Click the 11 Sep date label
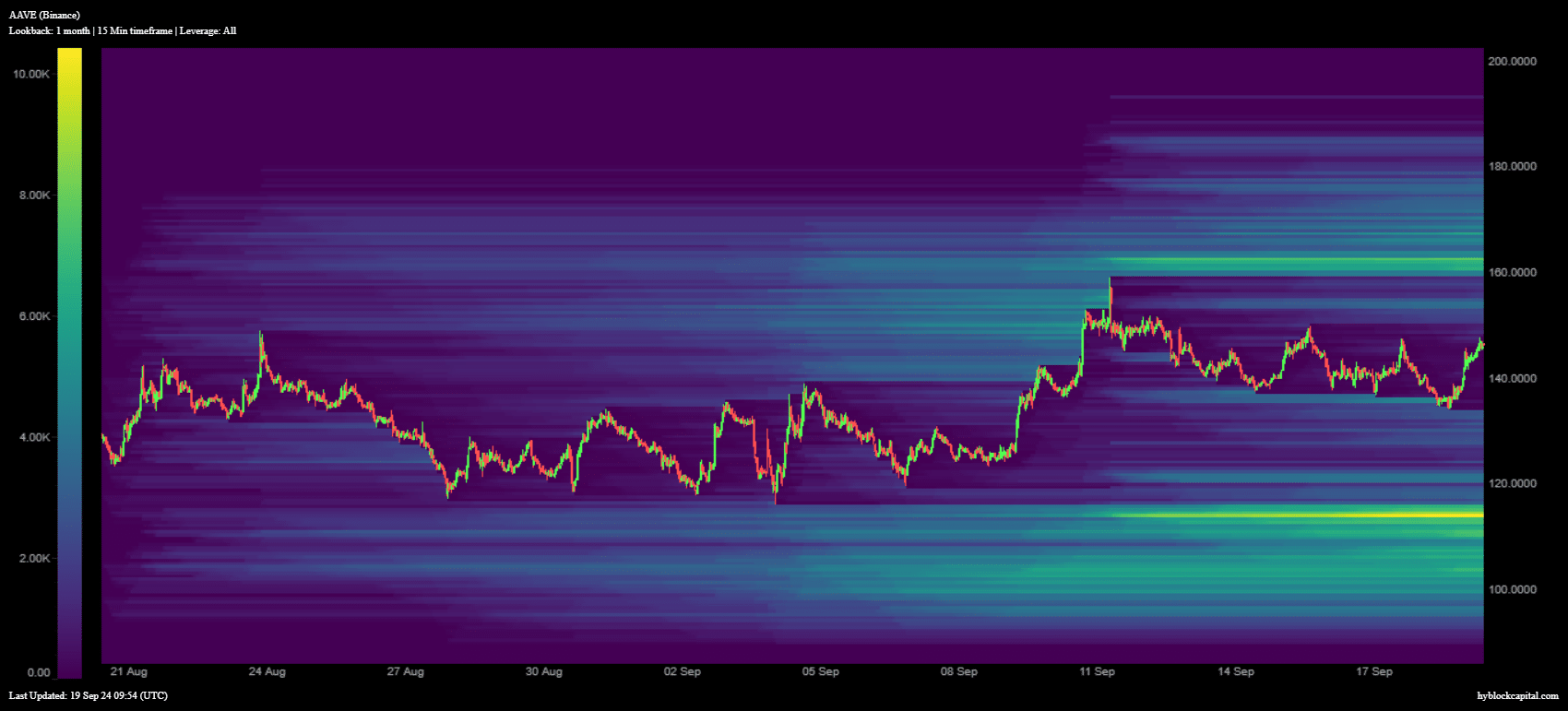 point(1097,671)
